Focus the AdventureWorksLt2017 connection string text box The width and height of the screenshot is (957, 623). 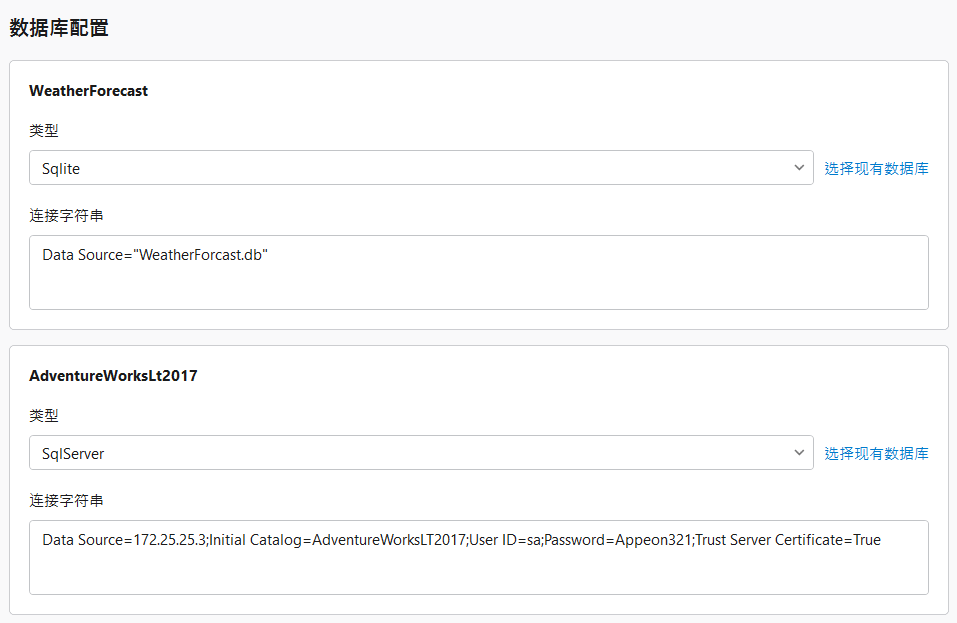[x=478, y=570]
